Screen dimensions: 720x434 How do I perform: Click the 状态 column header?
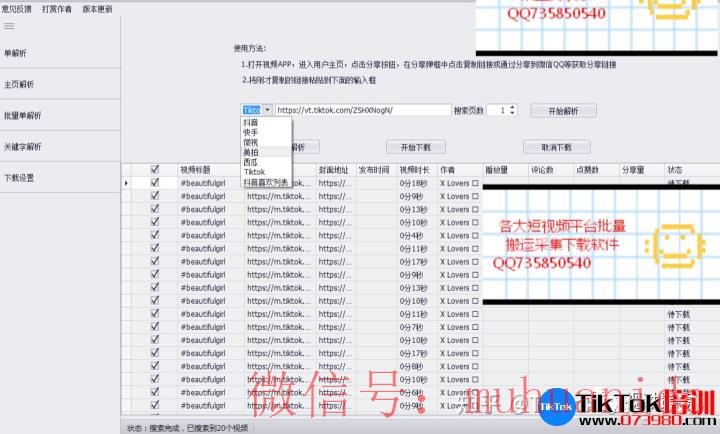click(x=692, y=170)
